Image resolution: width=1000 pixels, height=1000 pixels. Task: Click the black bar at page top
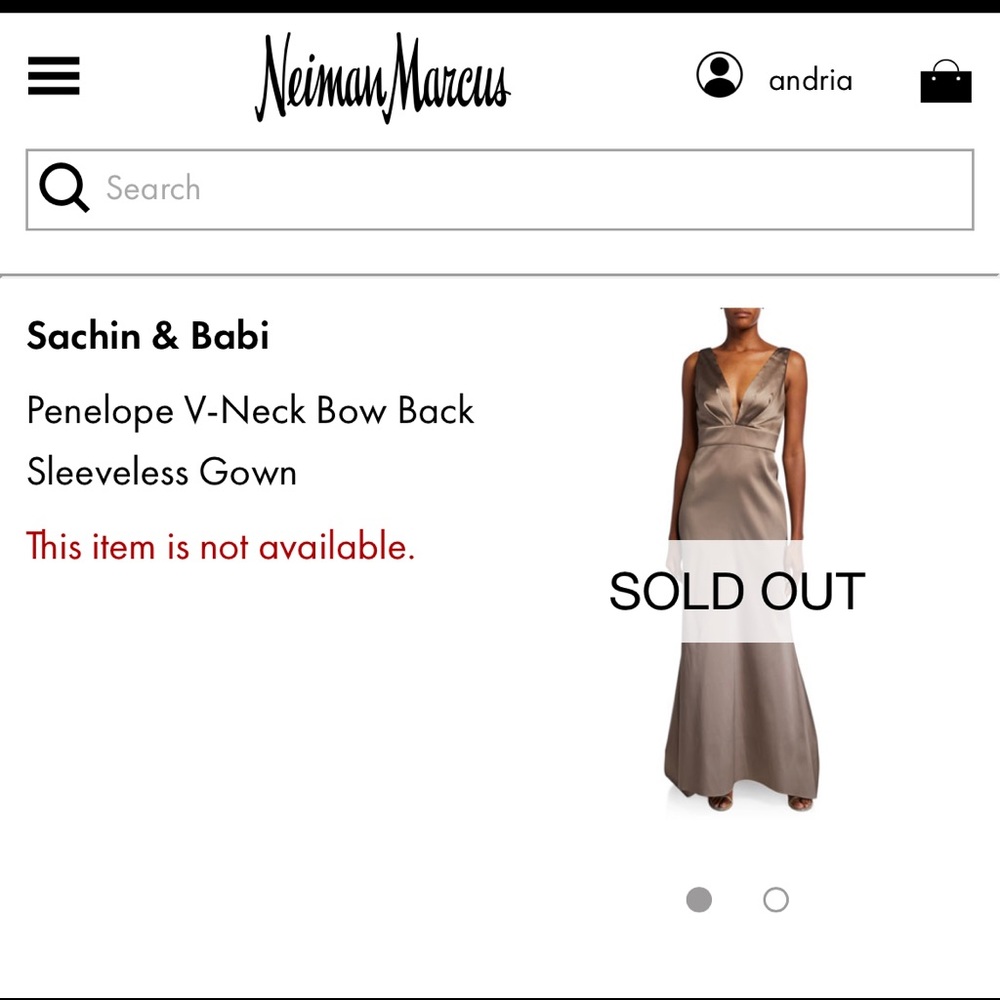click(x=500, y=6)
